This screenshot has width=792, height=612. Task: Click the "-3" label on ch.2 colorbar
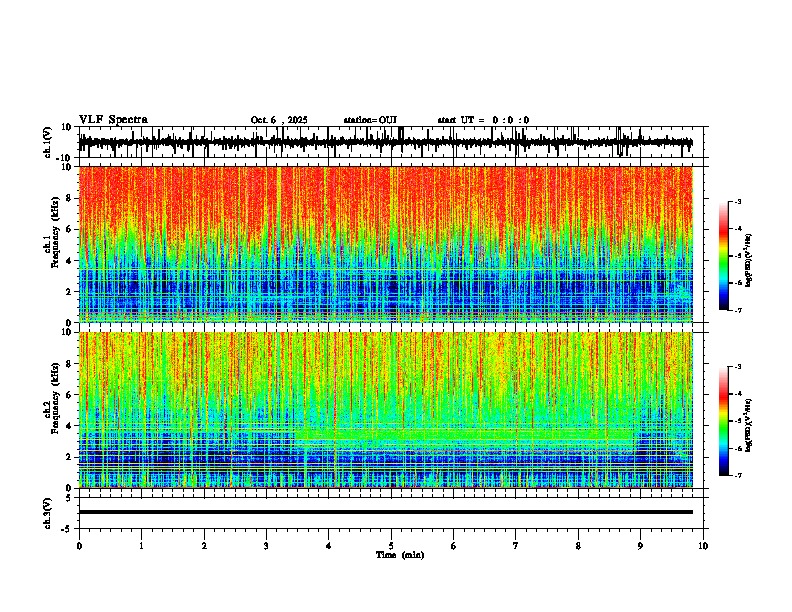[737, 367]
